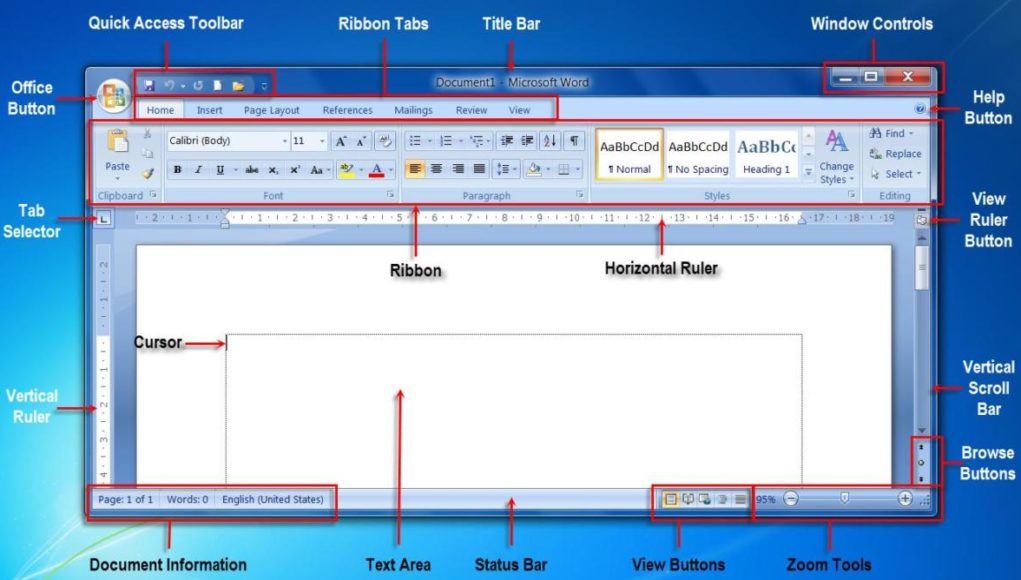Increase indent icon in Paragraph group
The image size is (1021, 580).
pos(528,141)
